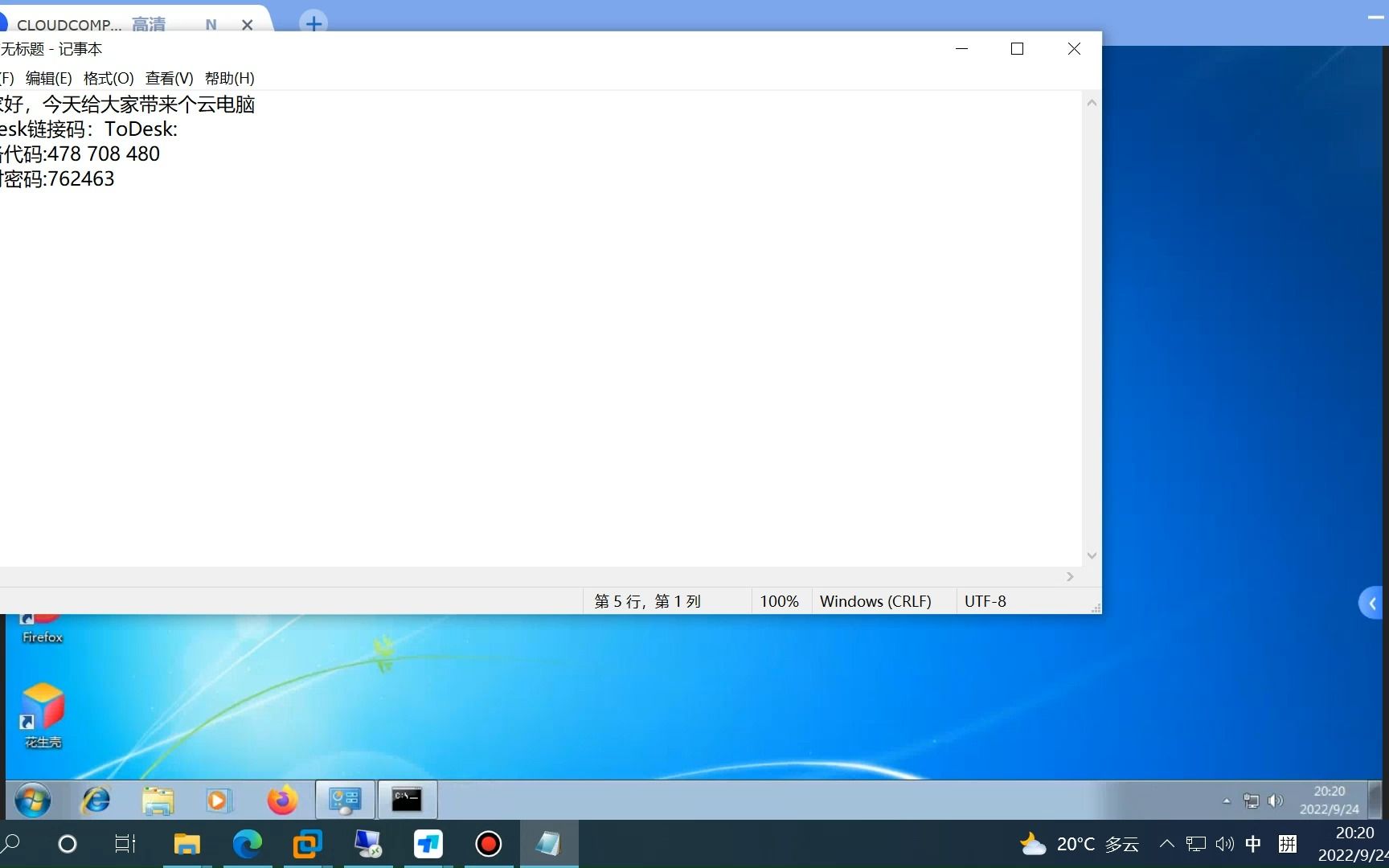Click the 100% zoom status entry
The image size is (1389, 868).
(779, 601)
